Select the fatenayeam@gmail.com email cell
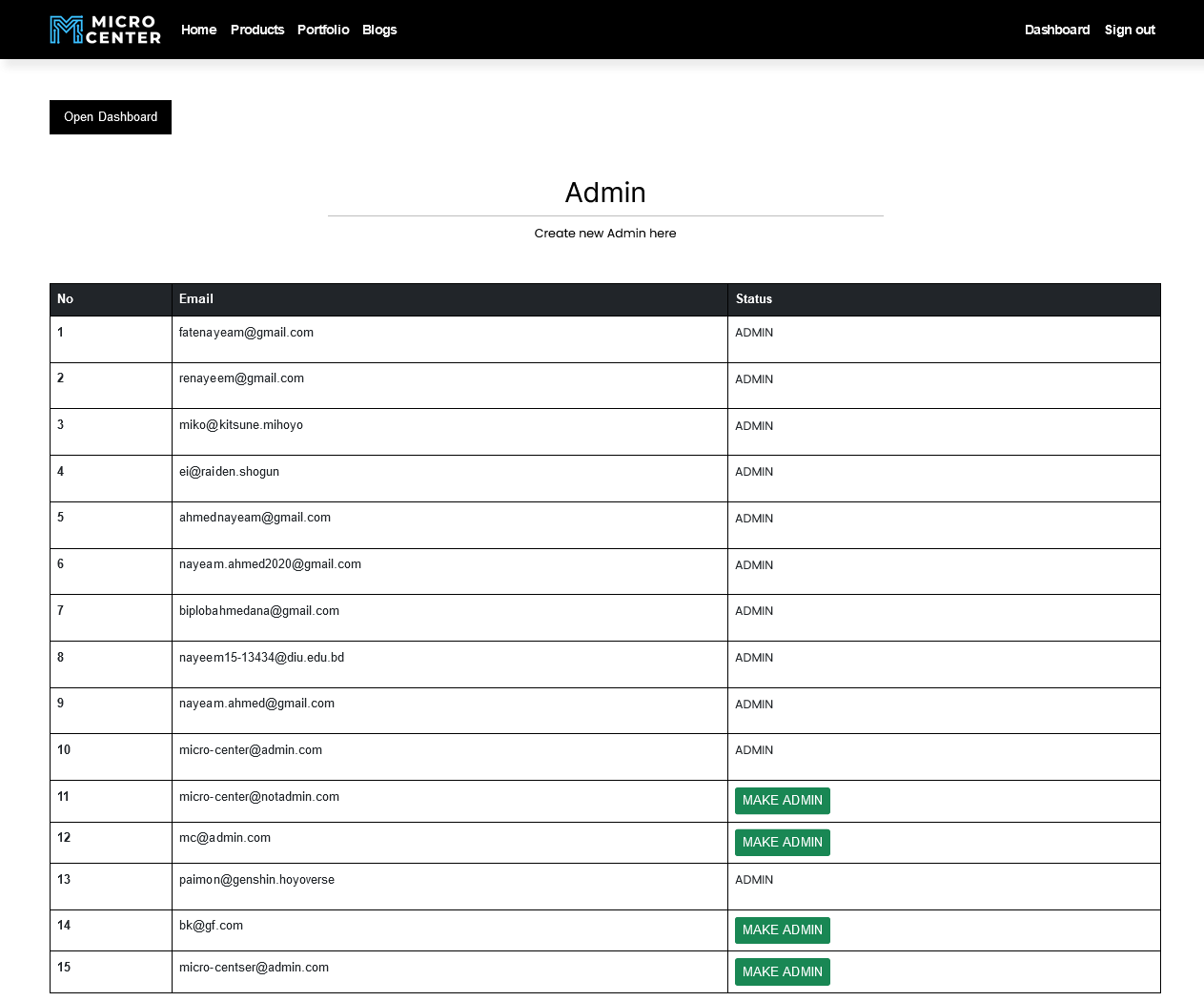 tap(246, 333)
